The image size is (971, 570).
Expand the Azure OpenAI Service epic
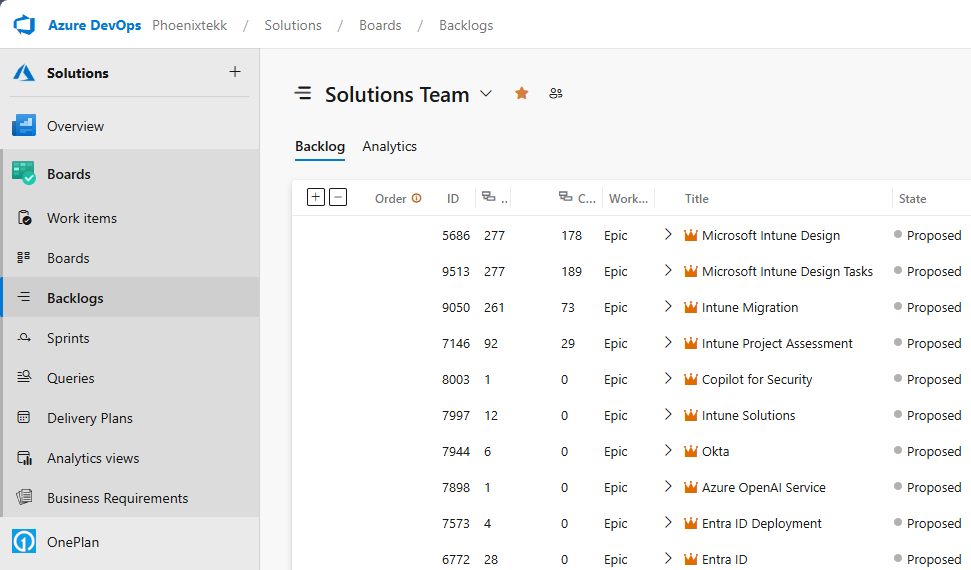point(668,486)
